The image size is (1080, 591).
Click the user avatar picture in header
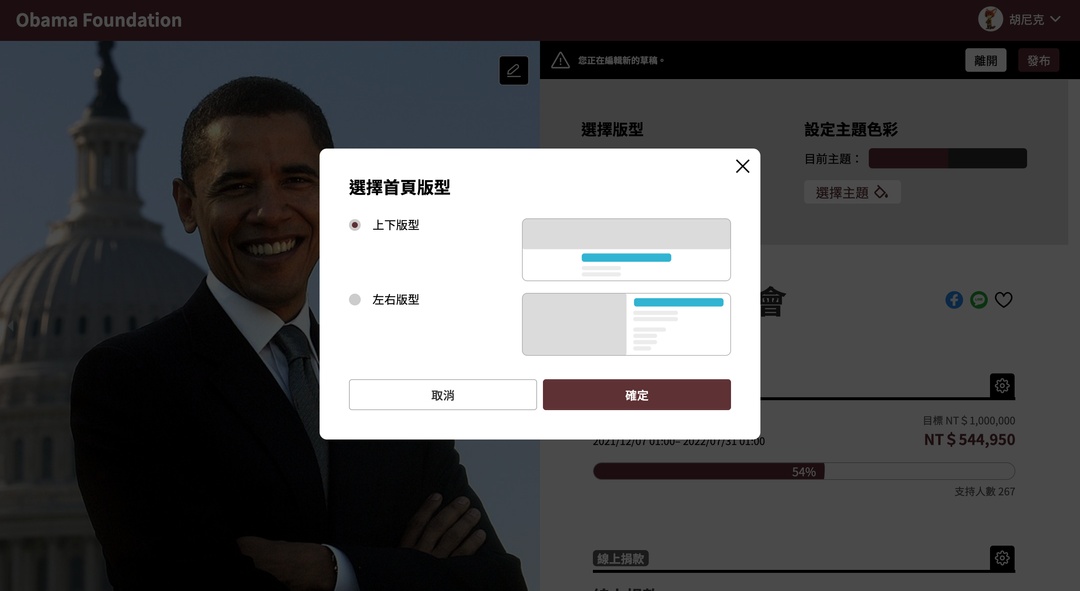990,19
